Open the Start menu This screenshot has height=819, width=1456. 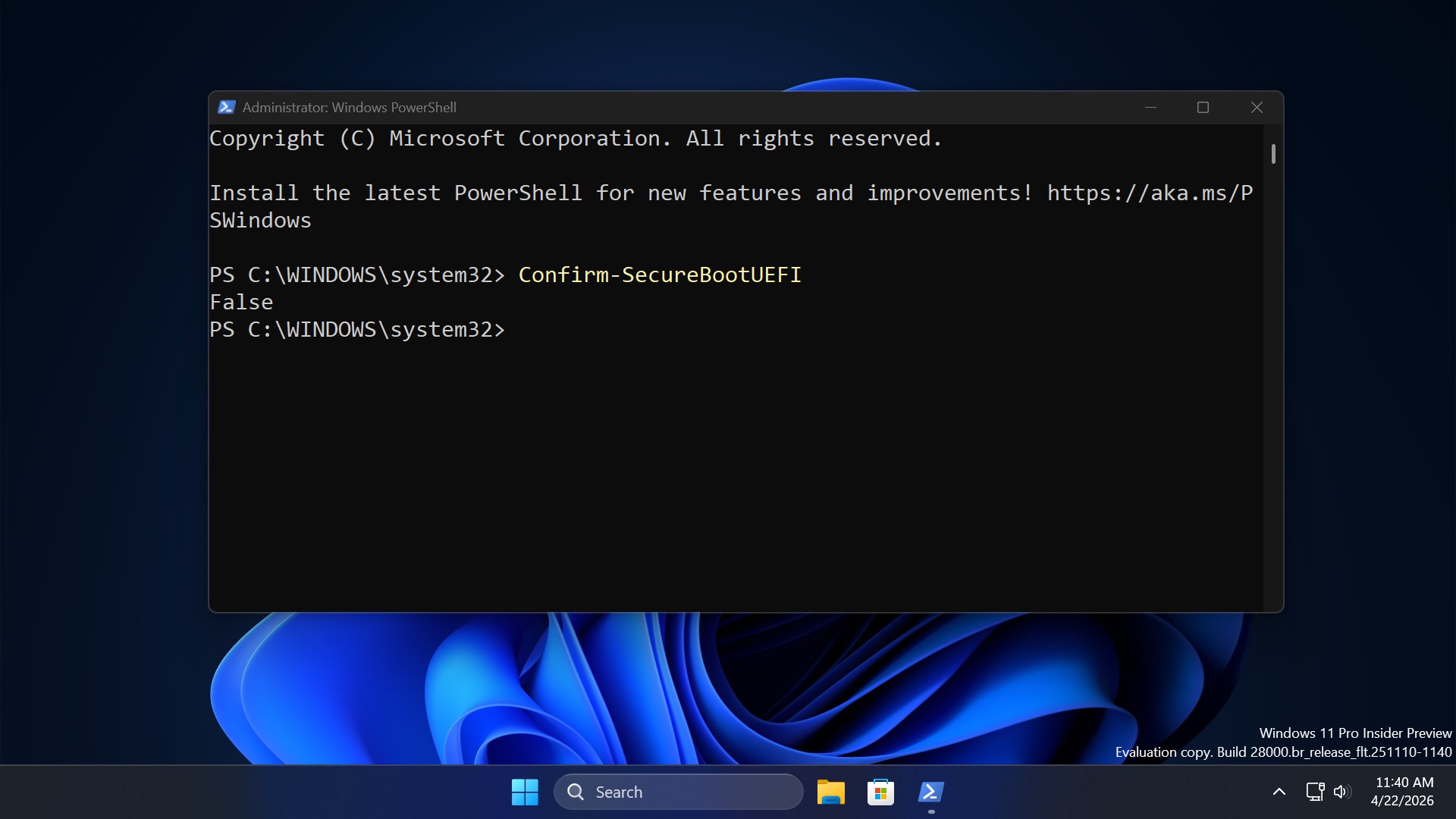pyautogui.click(x=524, y=791)
